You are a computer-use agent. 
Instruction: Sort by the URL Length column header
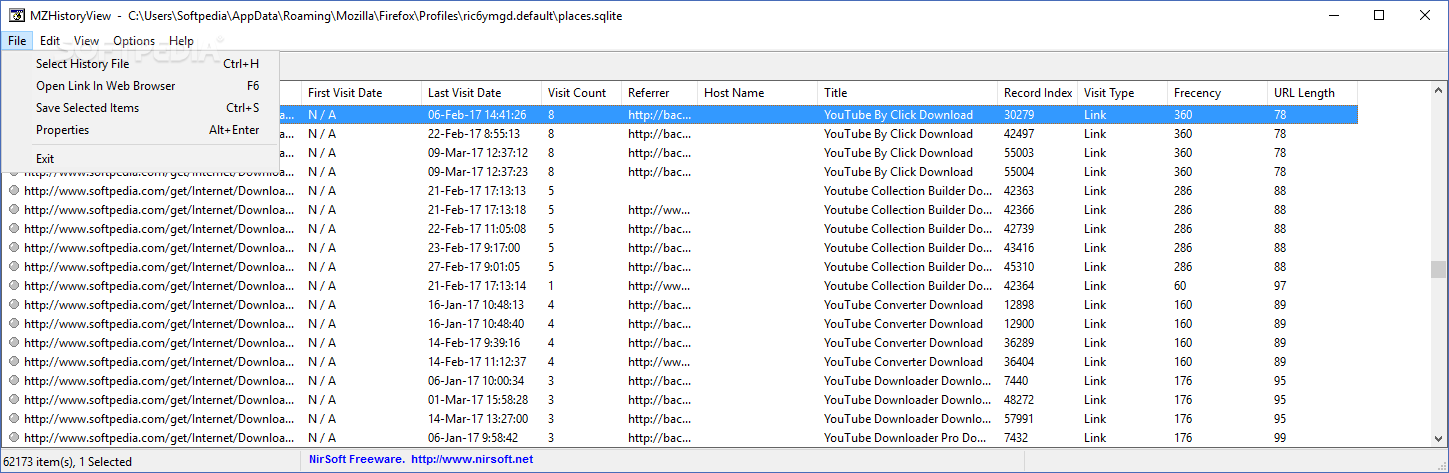(1312, 93)
